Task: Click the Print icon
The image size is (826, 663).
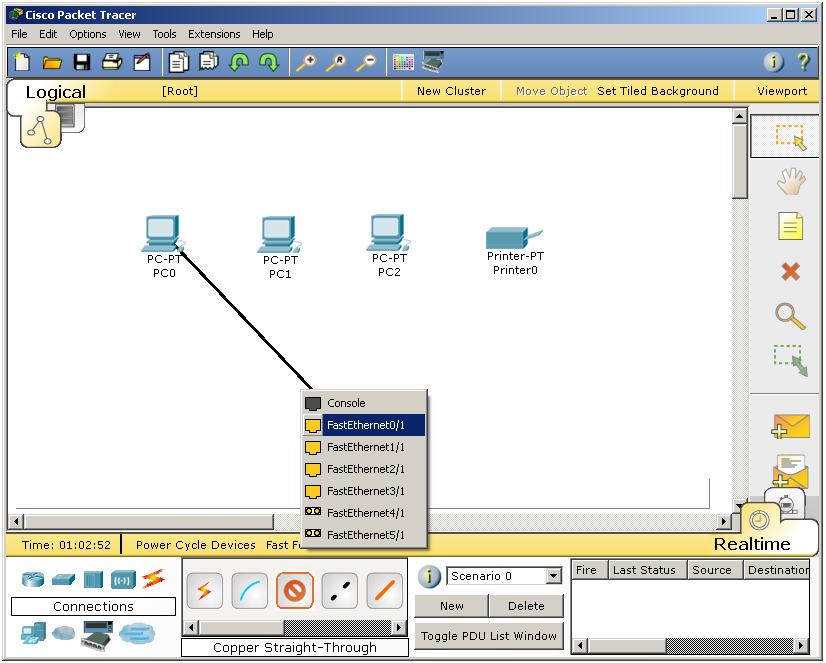Action: 112,62
